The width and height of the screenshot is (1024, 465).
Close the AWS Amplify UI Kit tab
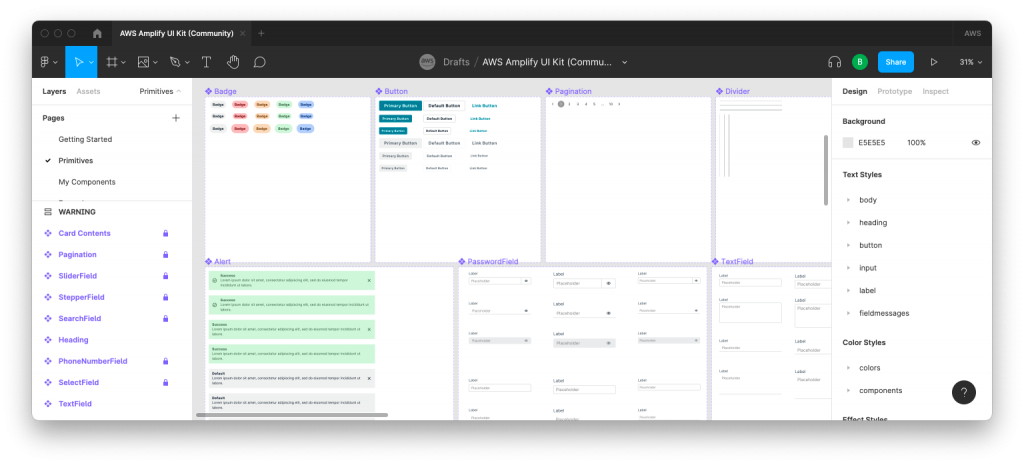point(242,33)
